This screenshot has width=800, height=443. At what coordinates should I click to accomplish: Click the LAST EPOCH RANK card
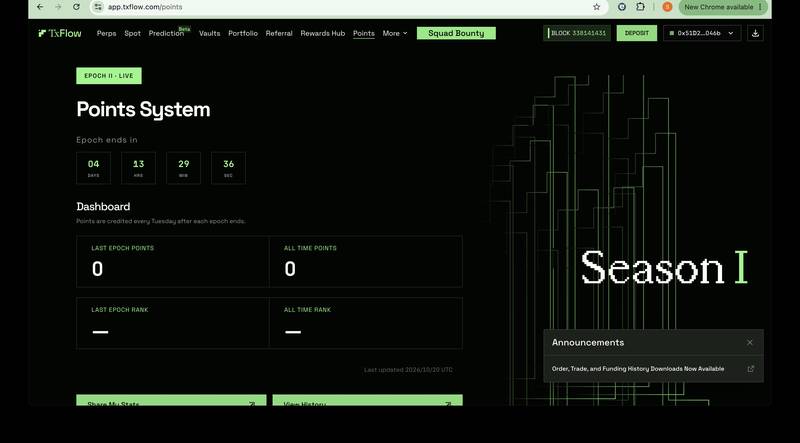click(173, 323)
